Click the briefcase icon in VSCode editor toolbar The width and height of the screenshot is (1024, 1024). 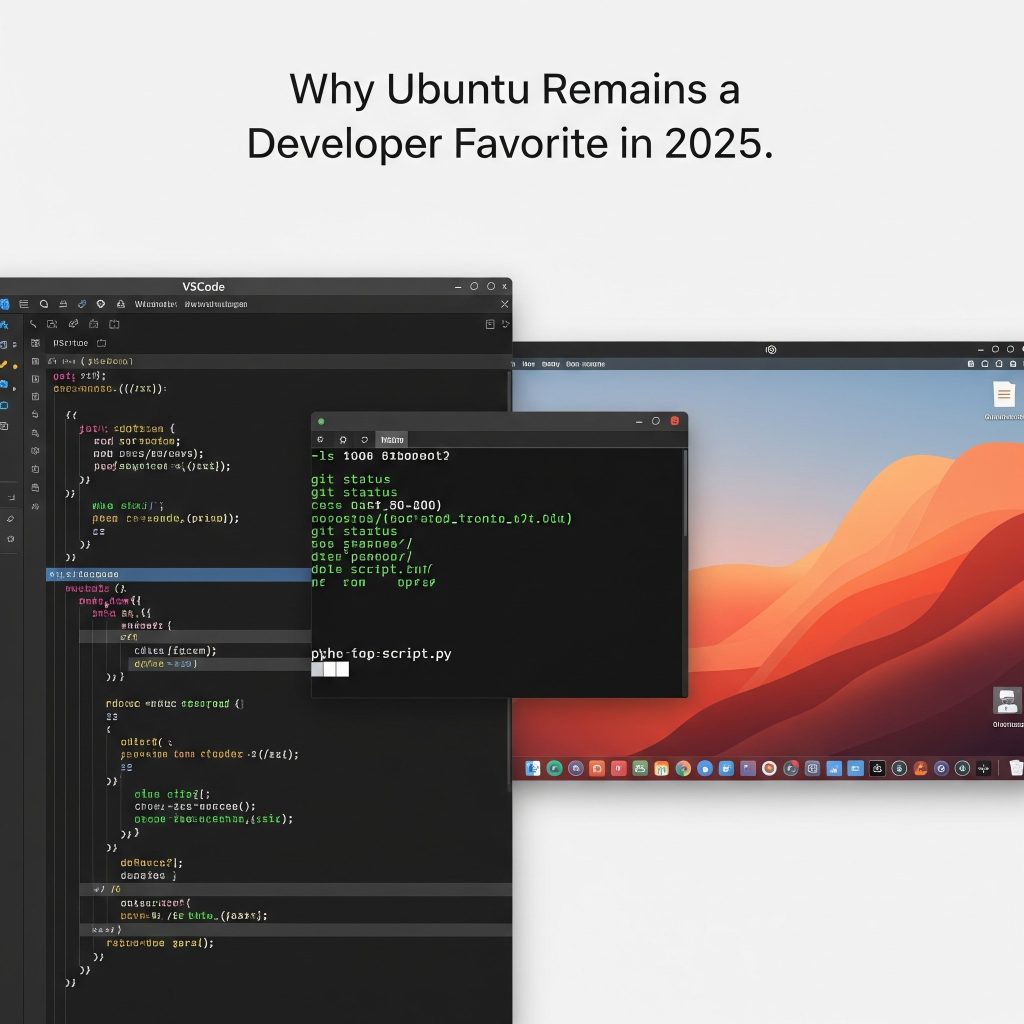pos(93,324)
